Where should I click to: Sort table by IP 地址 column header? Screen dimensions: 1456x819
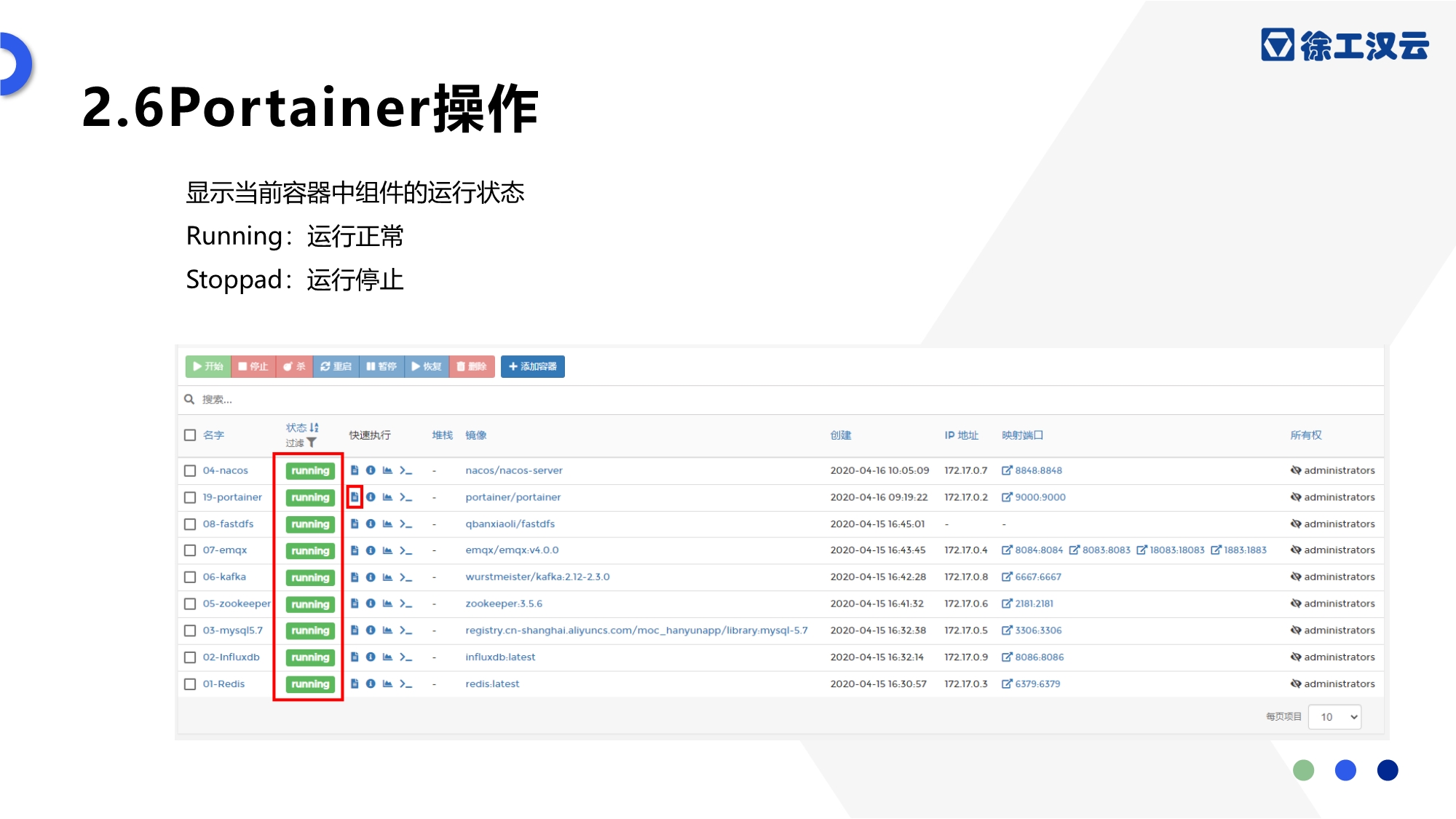point(962,435)
